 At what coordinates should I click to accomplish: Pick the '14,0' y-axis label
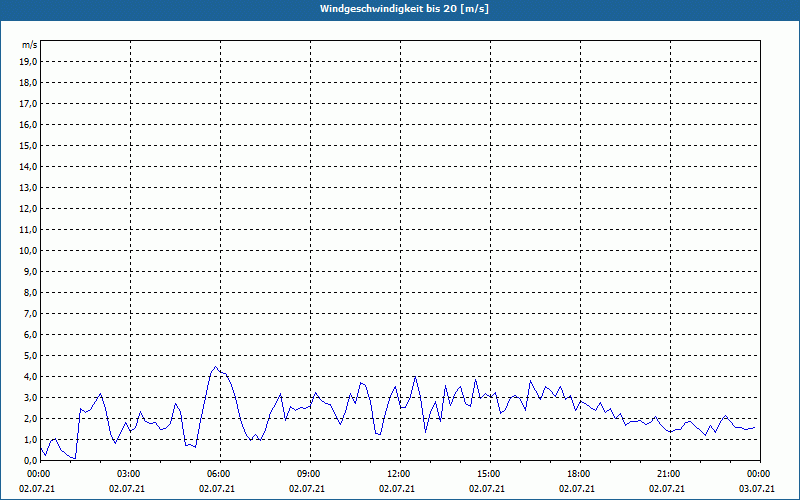tap(28, 166)
